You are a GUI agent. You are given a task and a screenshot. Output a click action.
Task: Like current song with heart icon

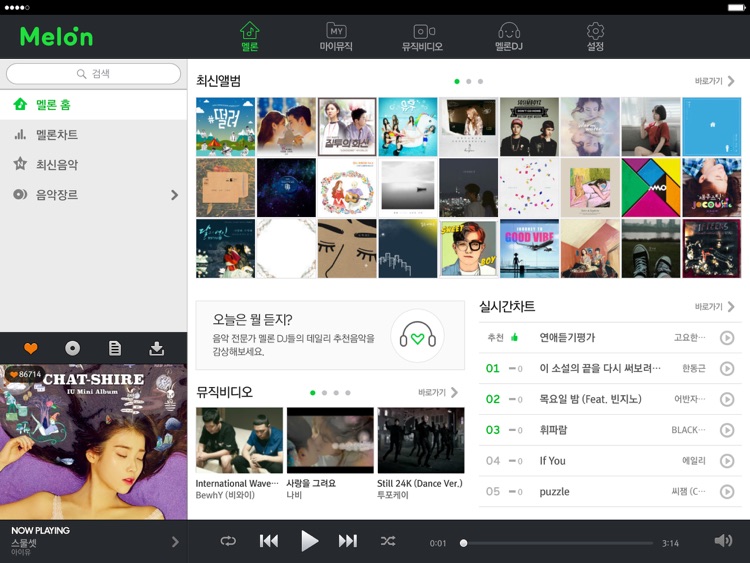(x=31, y=348)
